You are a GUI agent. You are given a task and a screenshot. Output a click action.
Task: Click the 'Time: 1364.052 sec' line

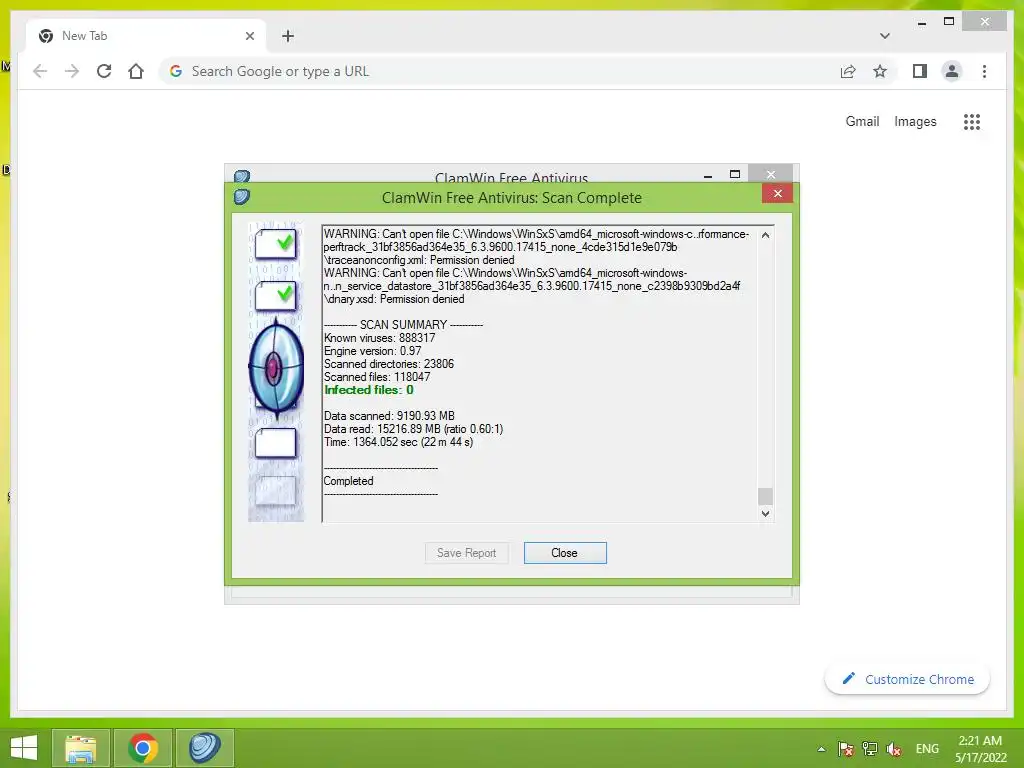pyautogui.click(x=398, y=442)
